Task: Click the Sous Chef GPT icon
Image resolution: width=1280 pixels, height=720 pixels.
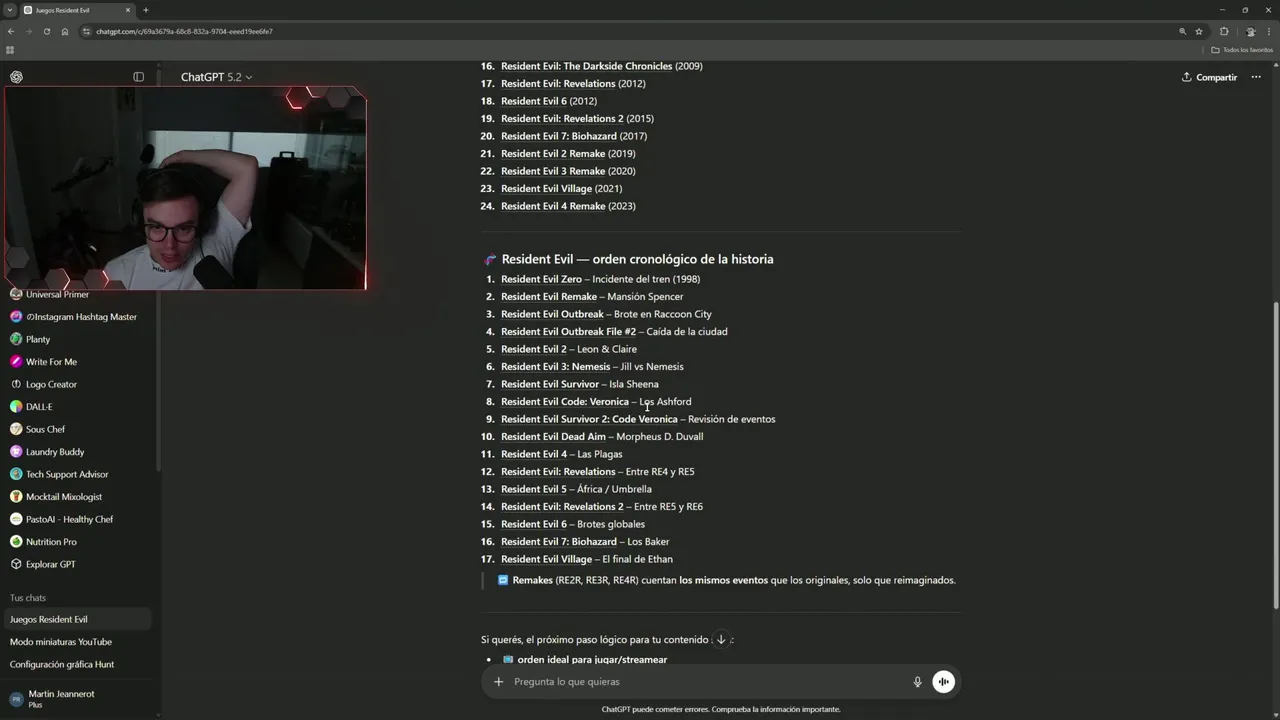Action: point(16,429)
